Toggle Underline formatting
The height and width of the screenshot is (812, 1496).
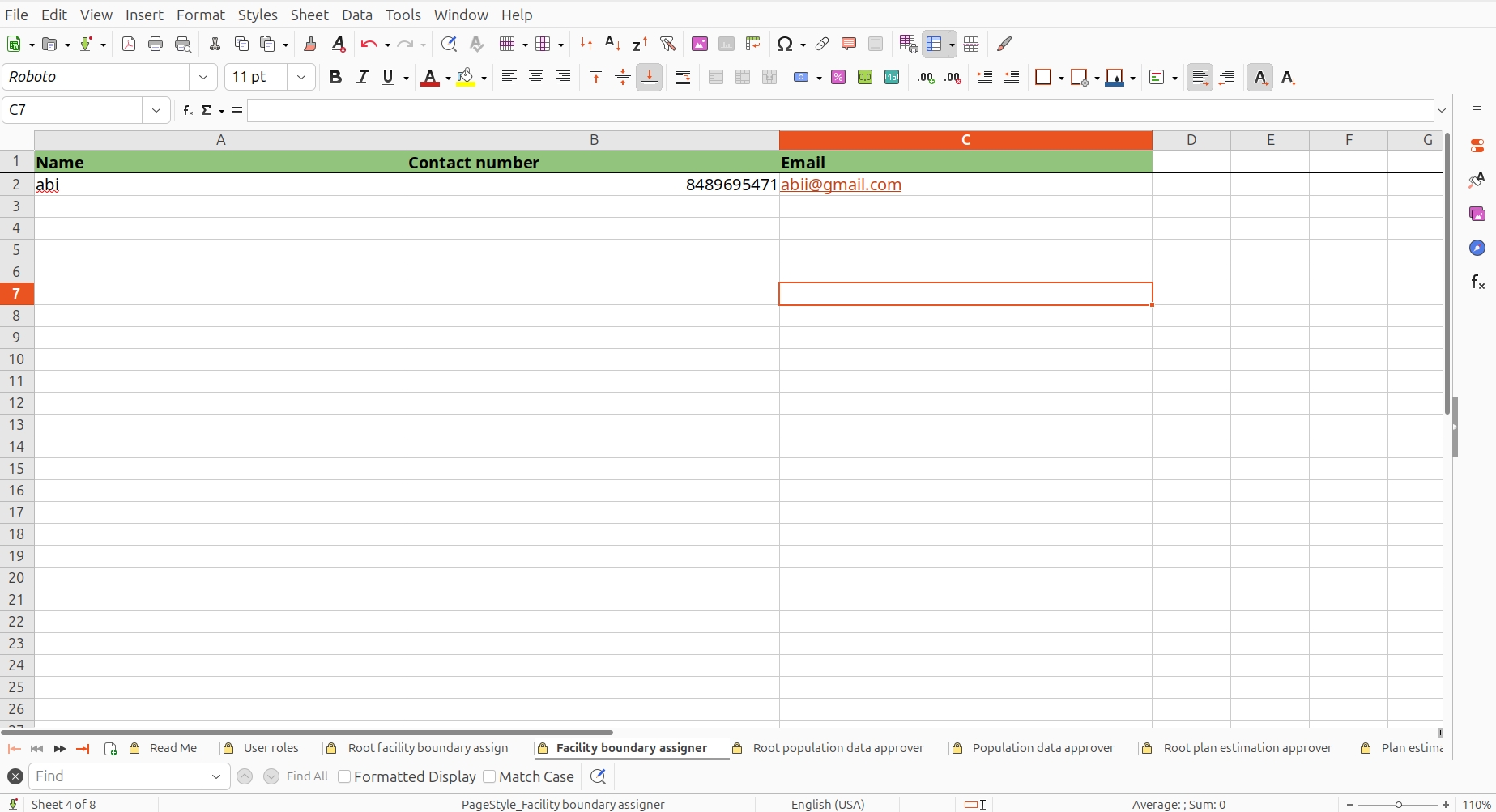(389, 78)
